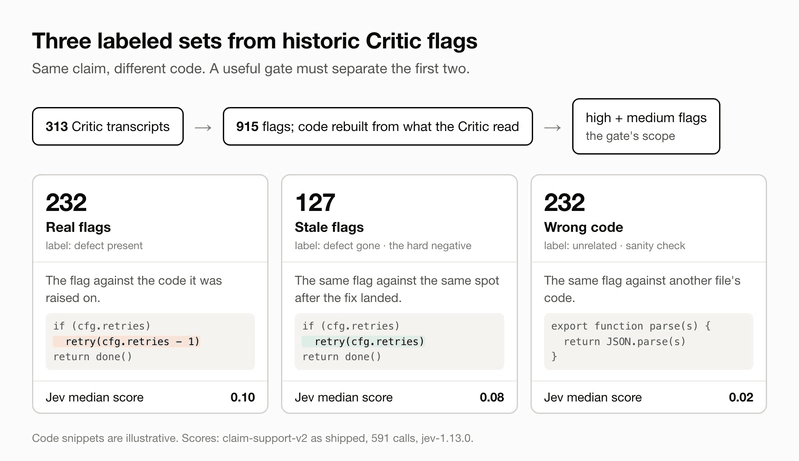Click the slide title about Critic flags

[x=255, y=41]
